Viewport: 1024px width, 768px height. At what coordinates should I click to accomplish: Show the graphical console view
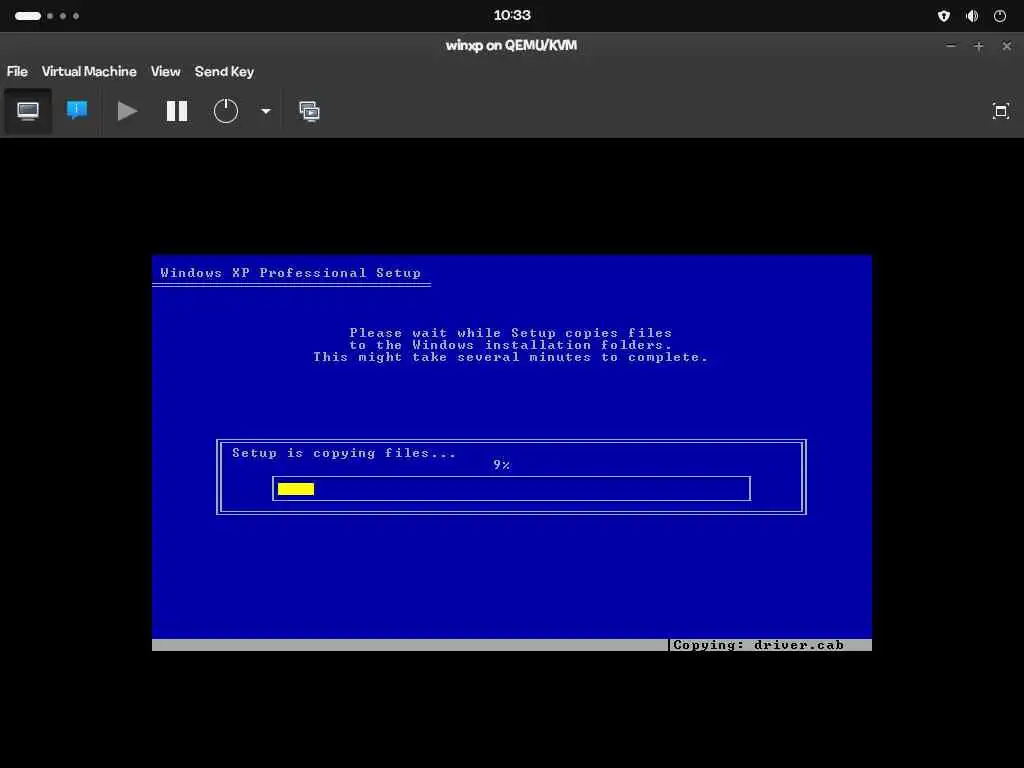click(x=27, y=111)
